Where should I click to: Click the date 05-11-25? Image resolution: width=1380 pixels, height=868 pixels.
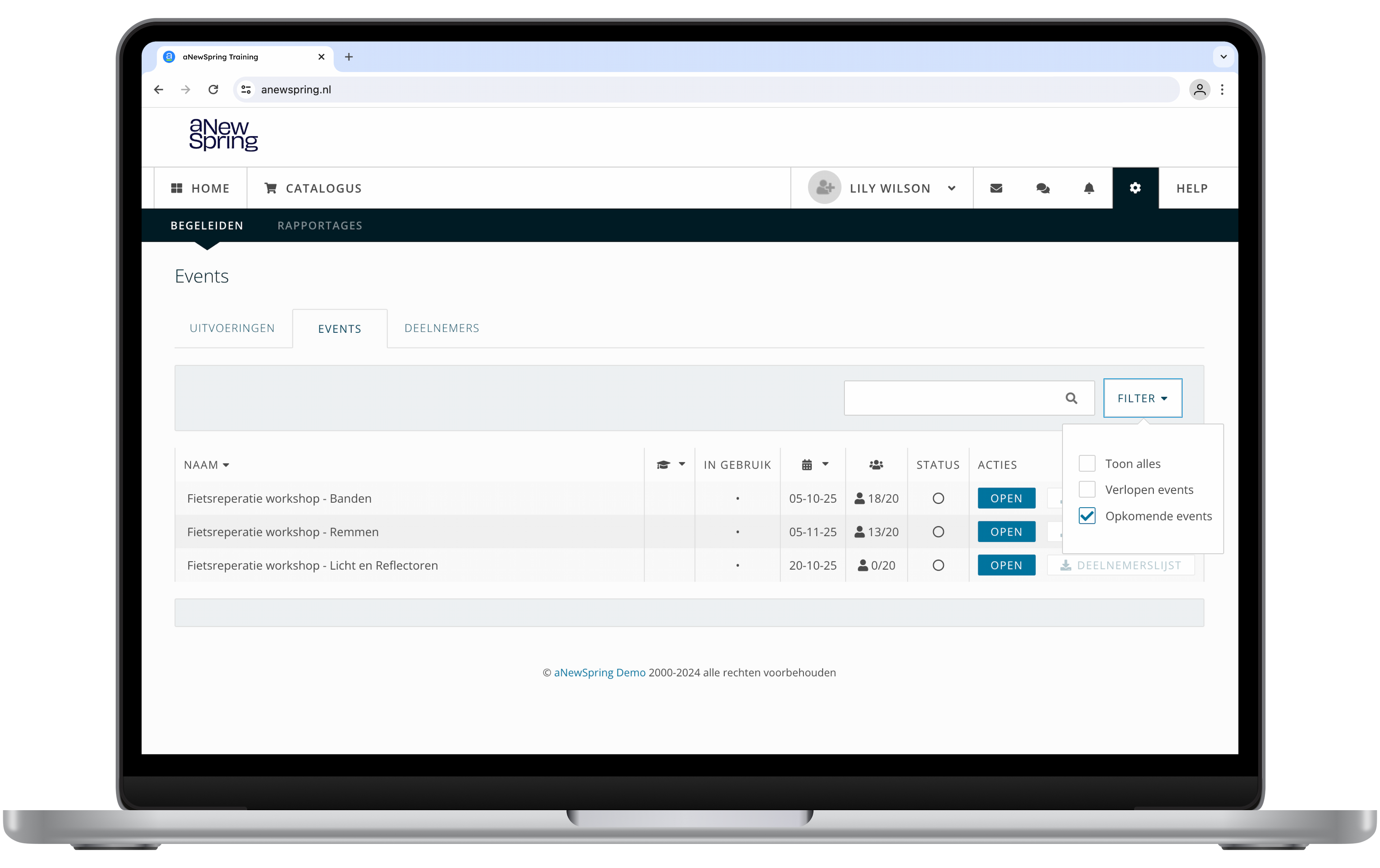click(x=813, y=532)
